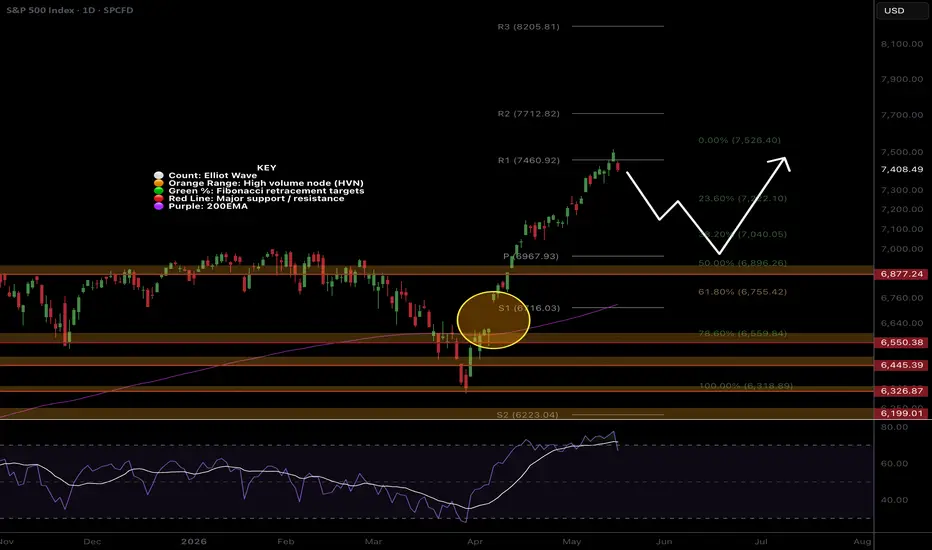Select the yellow ellipse drawing on chart
Viewport: 932px width, 550px height.
(493, 320)
